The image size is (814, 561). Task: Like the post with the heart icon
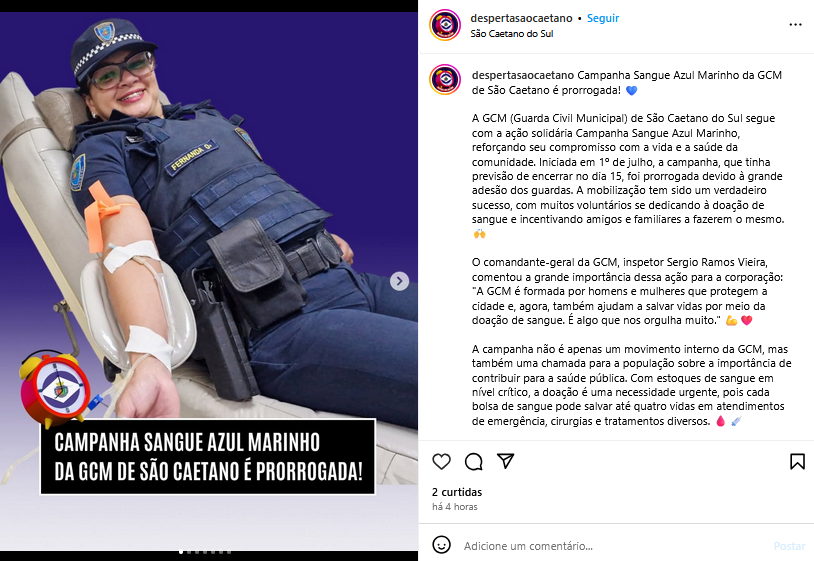(x=441, y=461)
